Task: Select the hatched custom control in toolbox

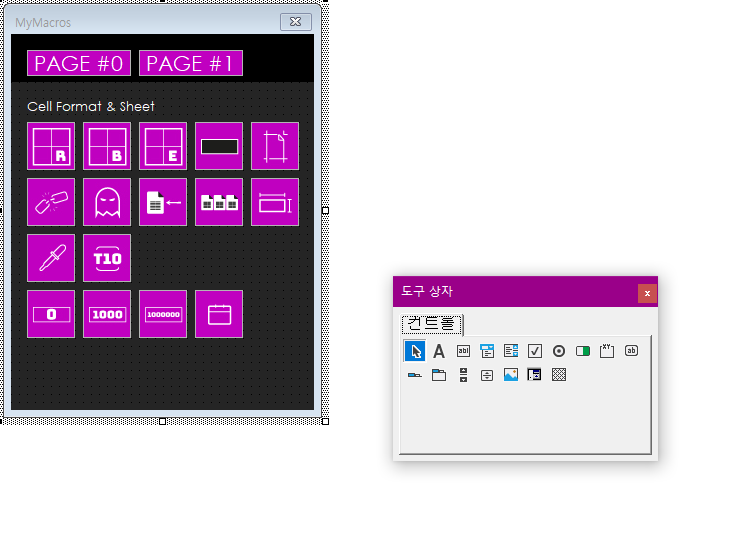Action: (559, 375)
